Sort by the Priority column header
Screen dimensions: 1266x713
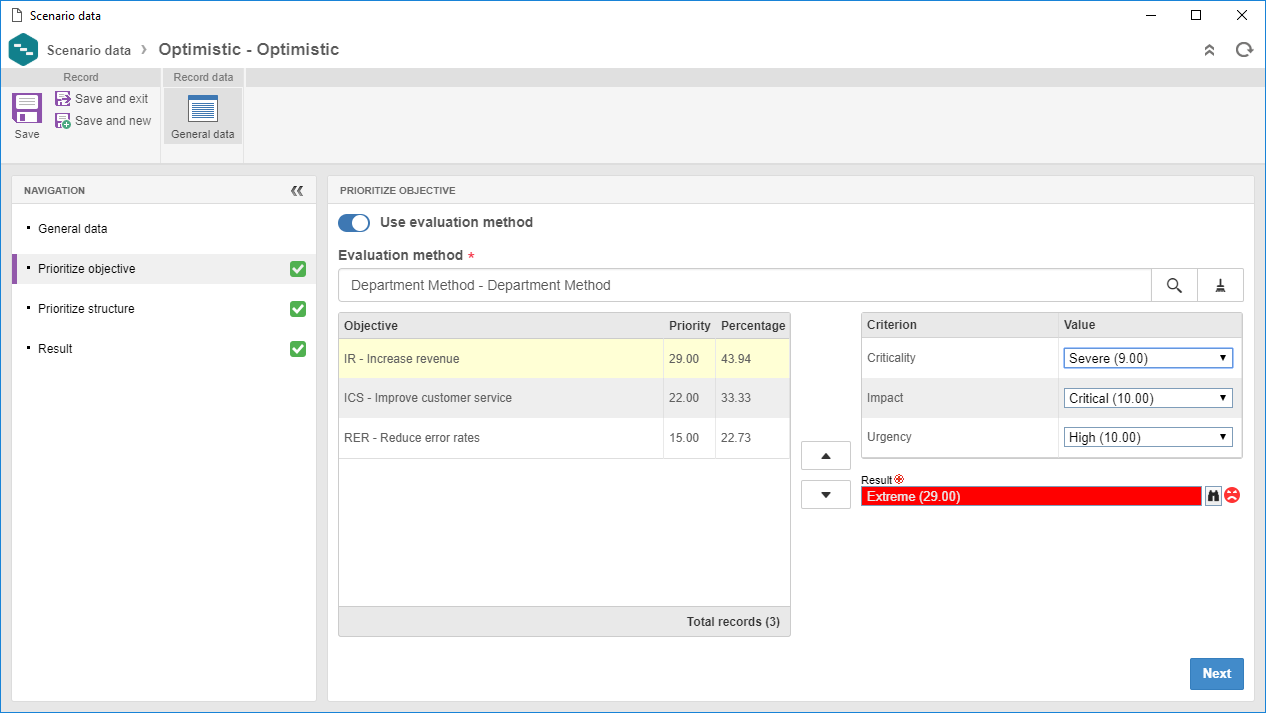pos(690,326)
